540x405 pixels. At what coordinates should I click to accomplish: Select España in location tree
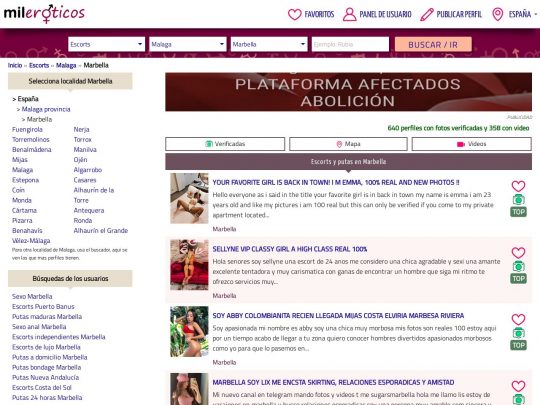point(28,99)
